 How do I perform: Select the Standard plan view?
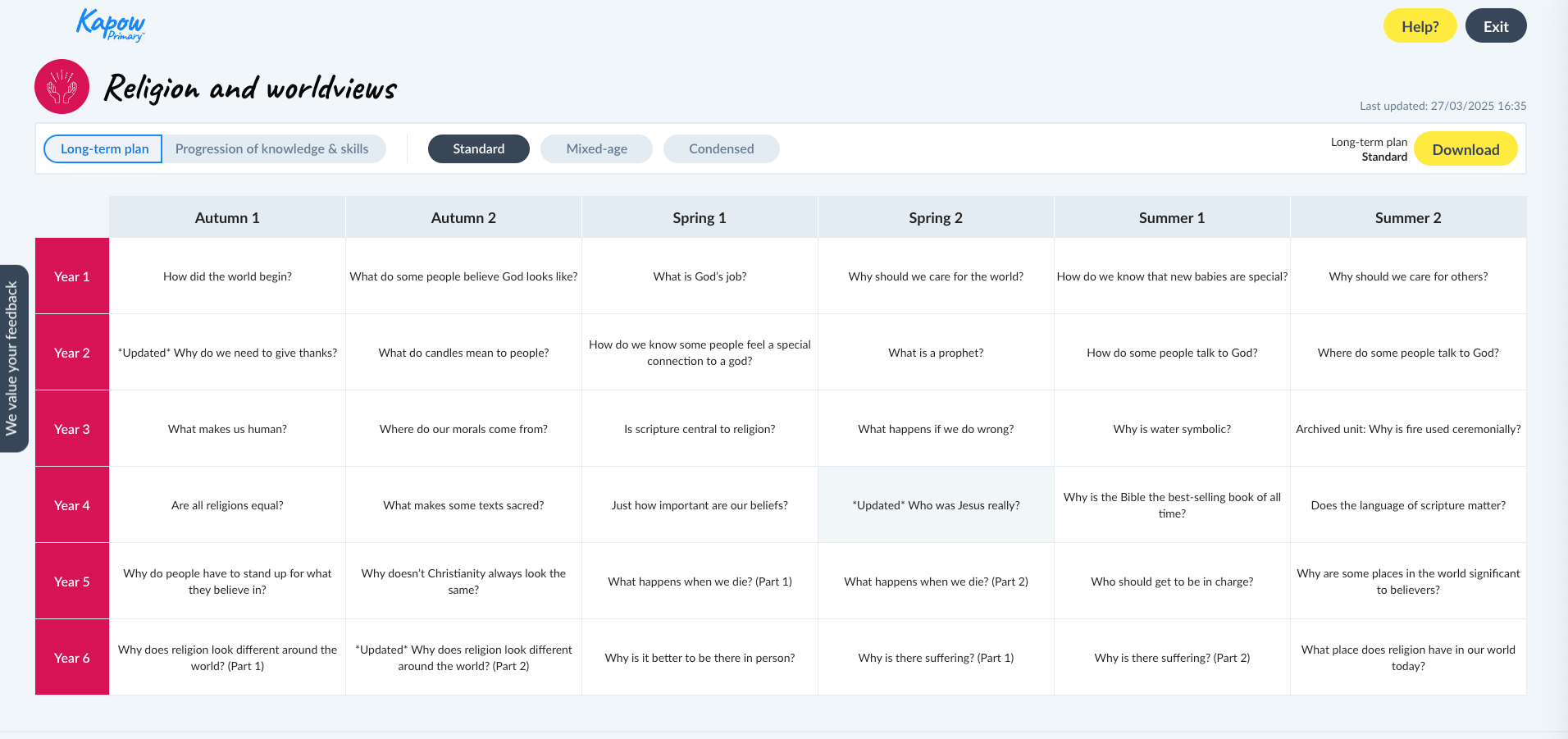click(x=478, y=149)
